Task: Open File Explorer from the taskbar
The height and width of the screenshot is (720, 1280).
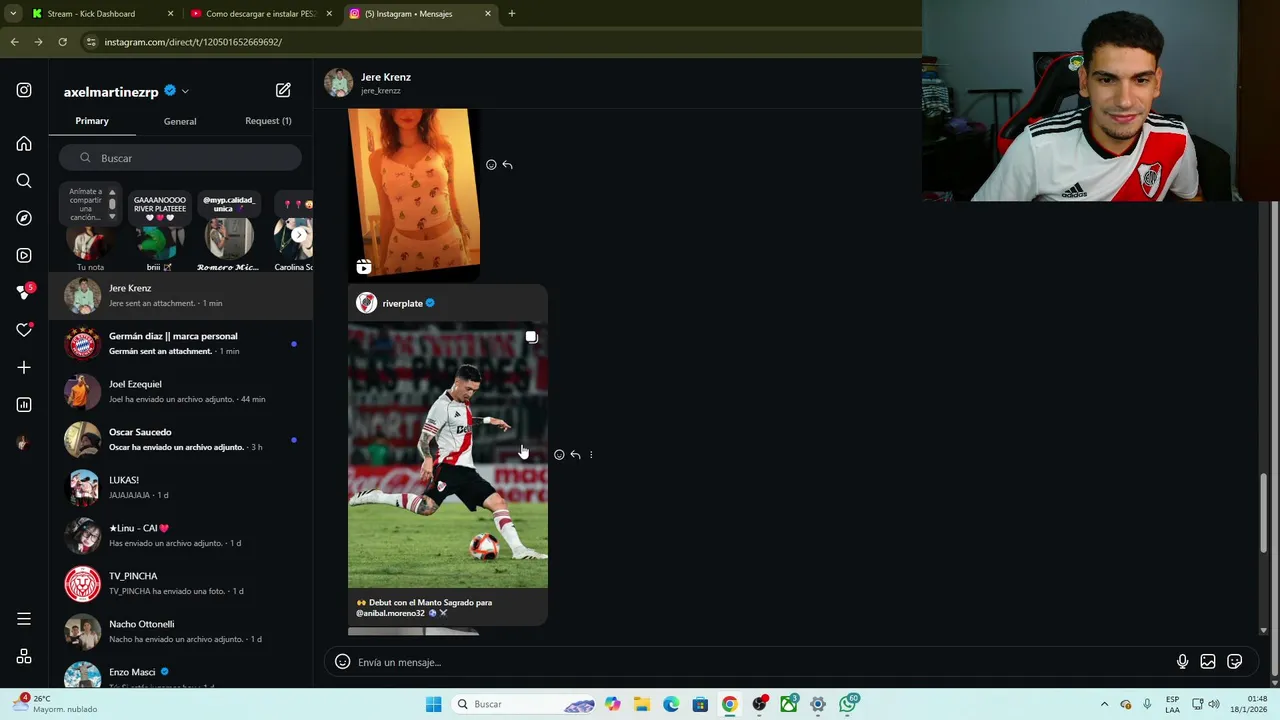Action: pos(641,704)
